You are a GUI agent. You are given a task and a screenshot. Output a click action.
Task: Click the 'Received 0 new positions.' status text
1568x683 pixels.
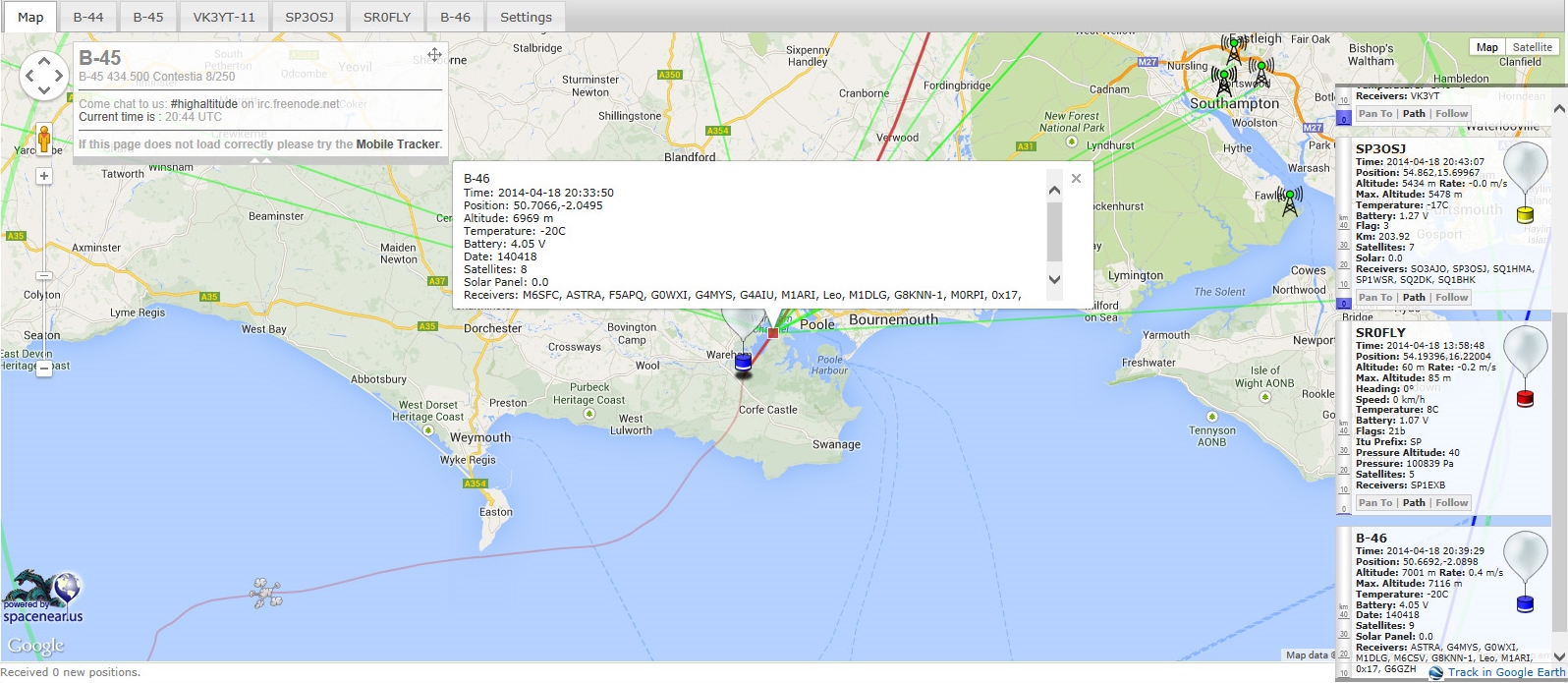[x=72, y=673]
